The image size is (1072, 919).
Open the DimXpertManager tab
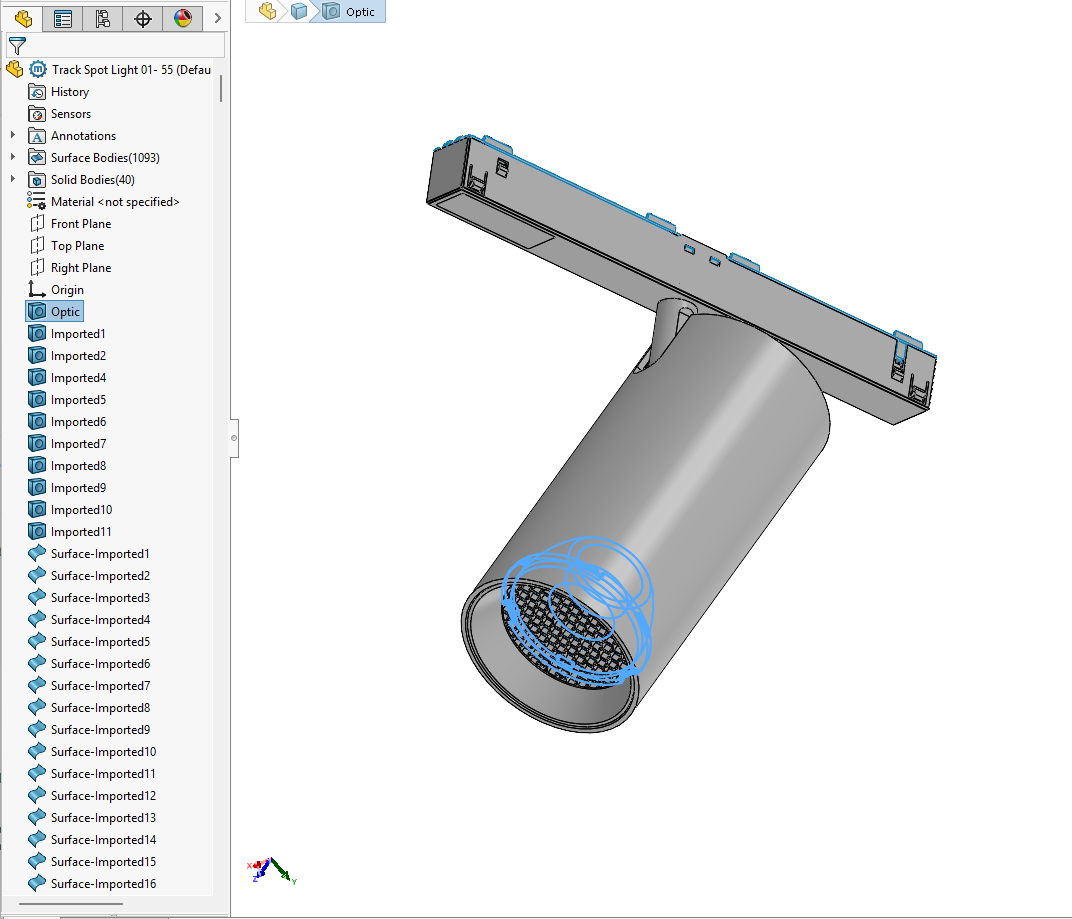[142, 18]
